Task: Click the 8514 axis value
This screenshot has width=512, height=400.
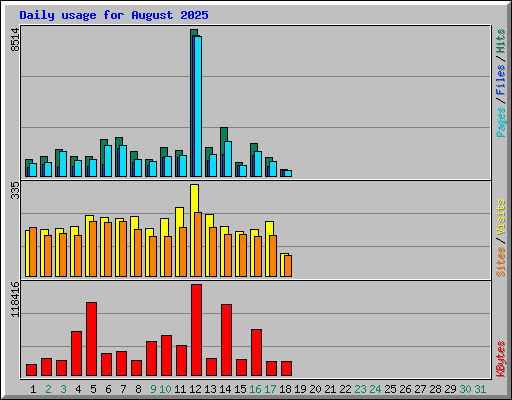Action: tap(15, 40)
